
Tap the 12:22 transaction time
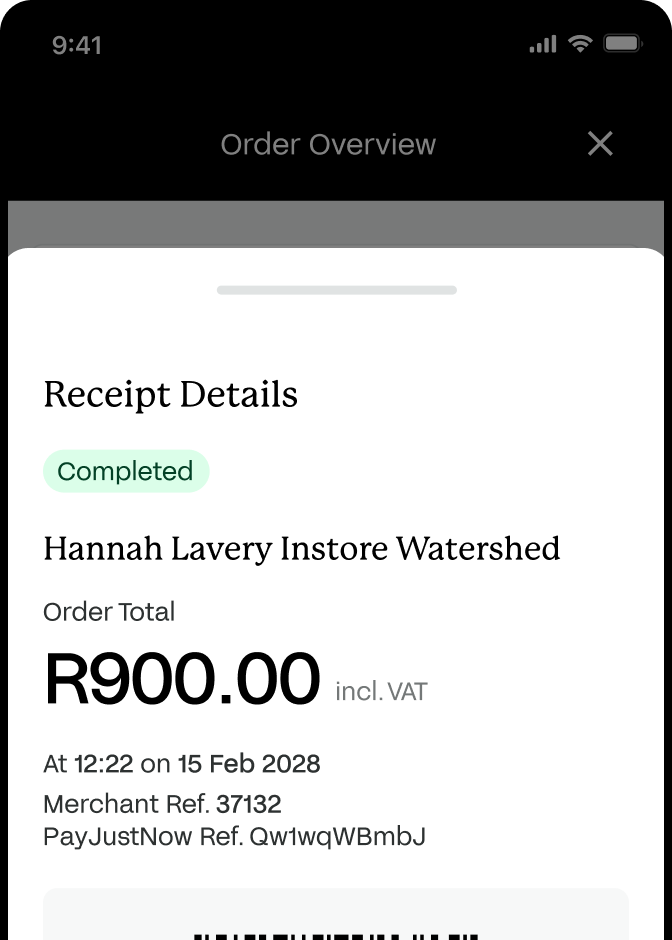point(103,764)
